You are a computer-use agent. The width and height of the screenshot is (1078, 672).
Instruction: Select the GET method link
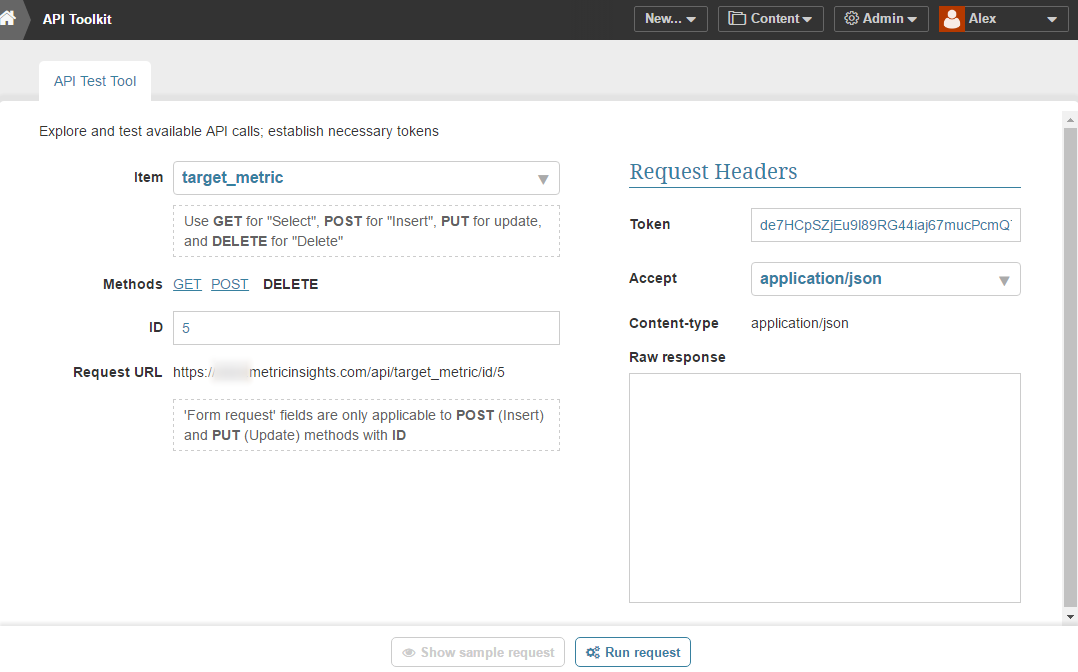click(x=187, y=284)
